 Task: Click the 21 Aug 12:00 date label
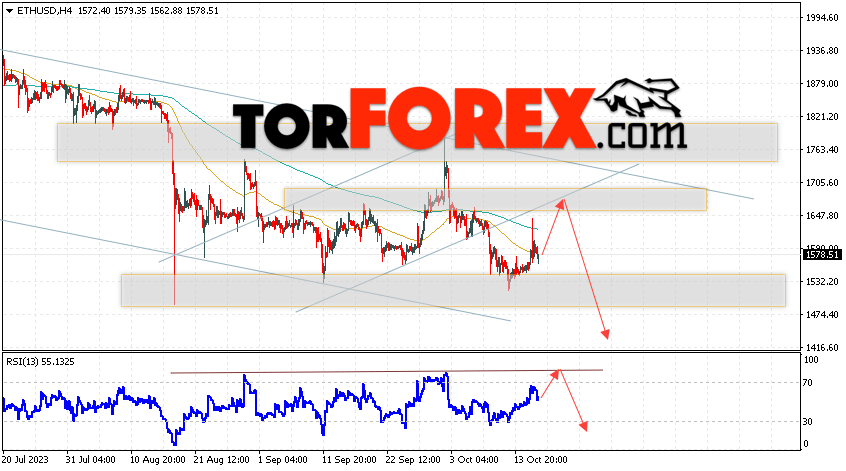click(222, 460)
